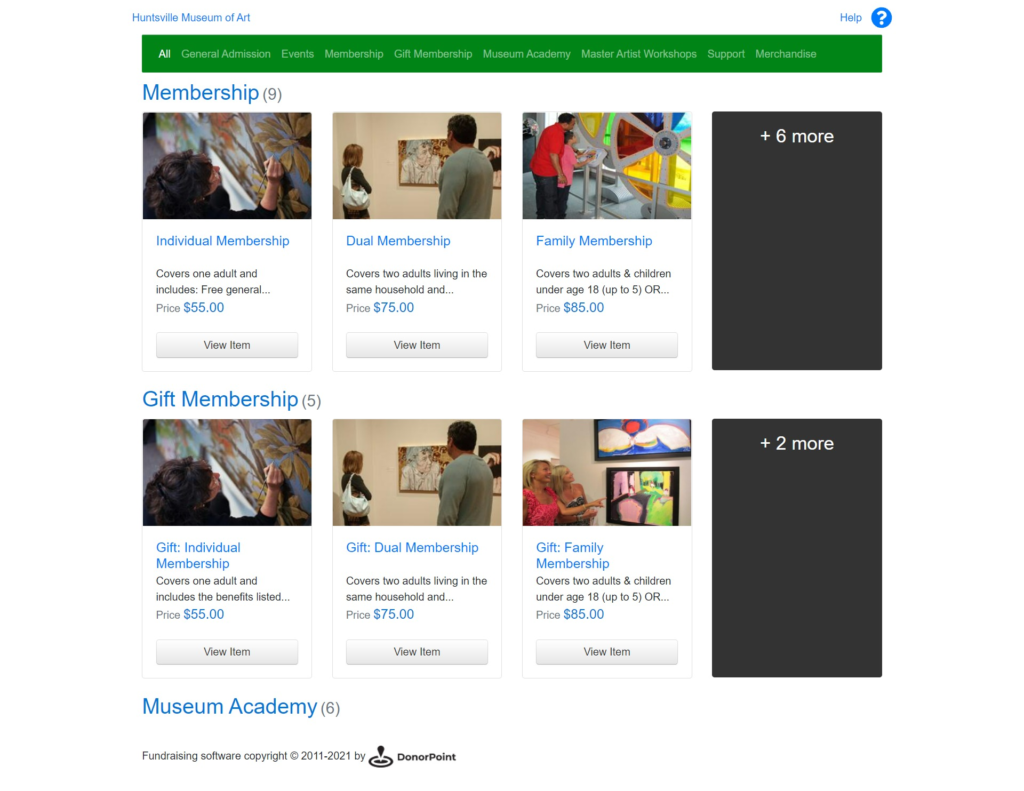The height and width of the screenshot is (791, 1024).
Task: Expand the '+ 6 more' Membership tile
Action: 797,240
